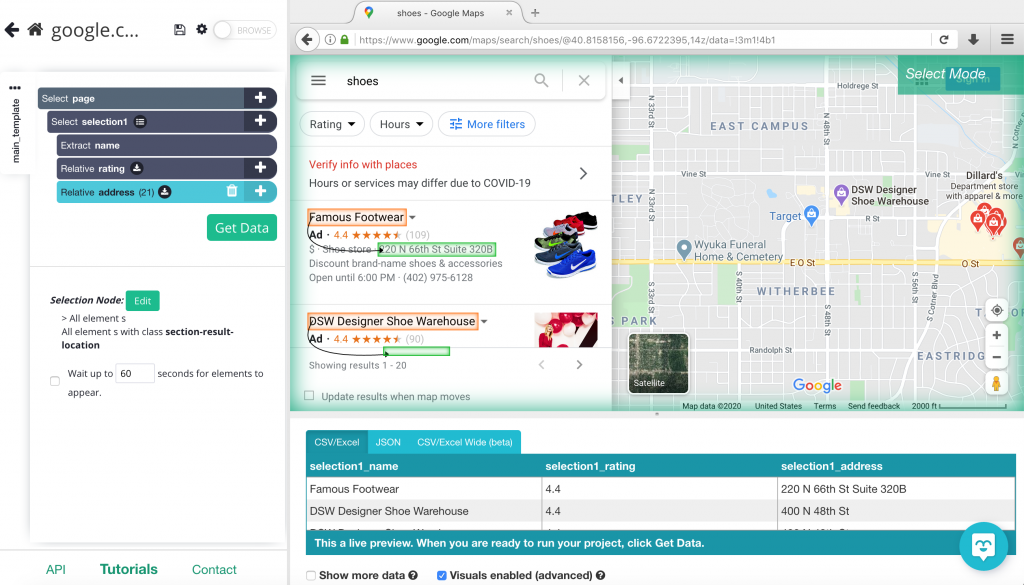Screen dimensions: 1024x585
Task: Open the list icon next to selection1
Action: coord(138,121)
